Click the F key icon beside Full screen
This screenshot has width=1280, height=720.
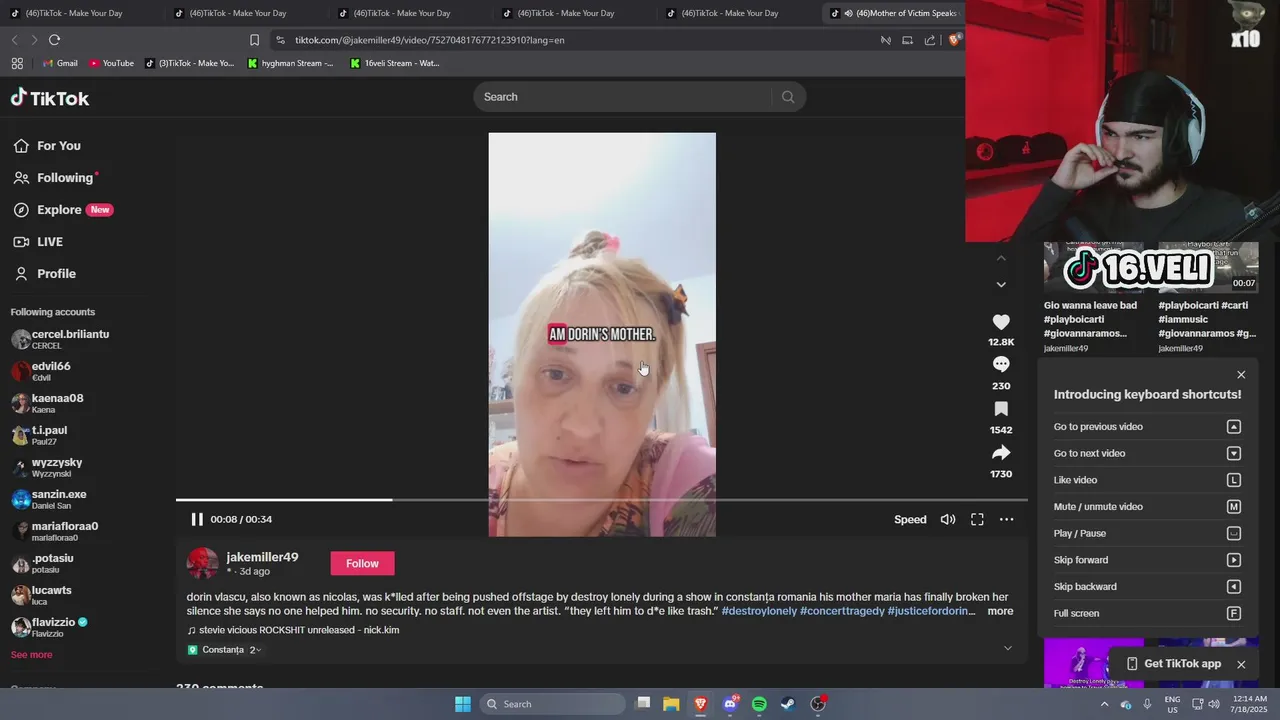point(1234,614)
